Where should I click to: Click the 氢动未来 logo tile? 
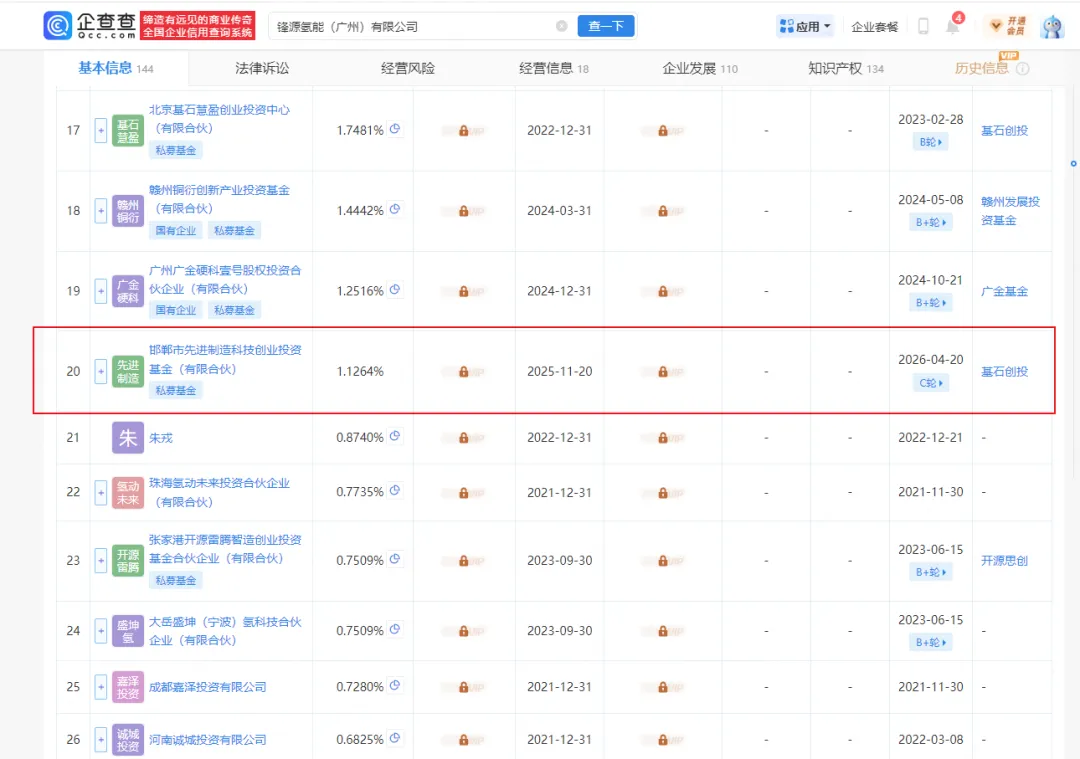pos(127,492)
